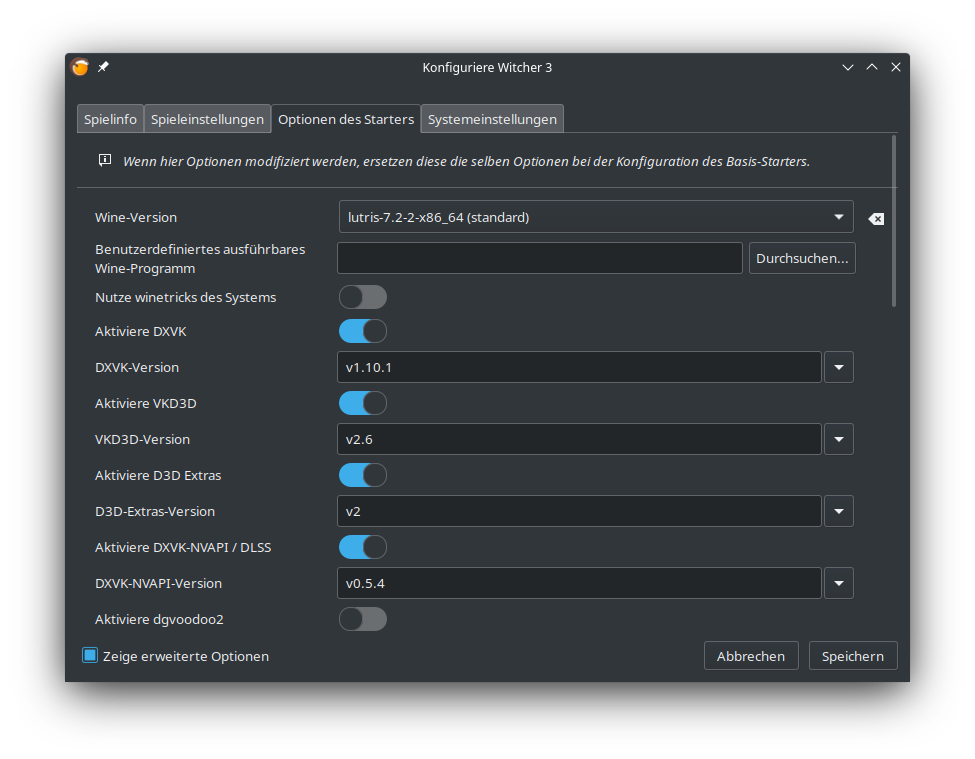The width and height of the screenshot is (975, 759).
Task: Expand D3D-Extras-Version dropdown arrow
Action: [x=839, y=512]
